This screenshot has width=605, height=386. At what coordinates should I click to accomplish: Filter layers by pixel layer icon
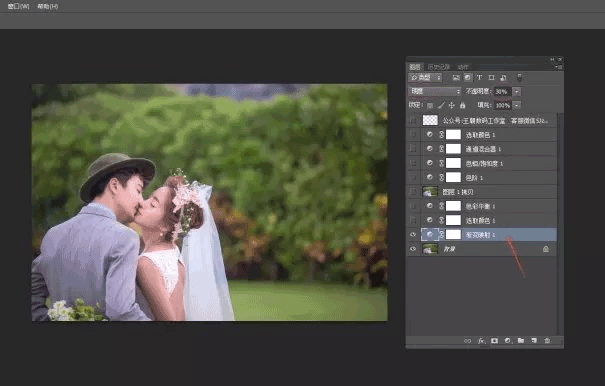456,78
